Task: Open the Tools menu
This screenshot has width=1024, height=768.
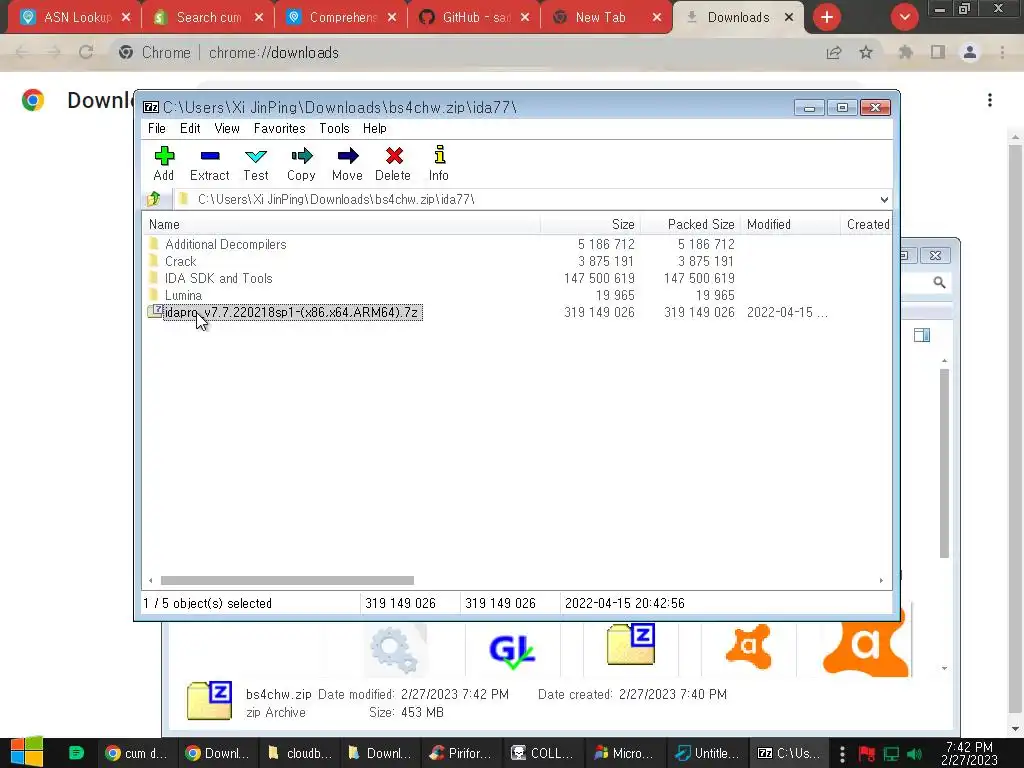Action: click(334, 128)
